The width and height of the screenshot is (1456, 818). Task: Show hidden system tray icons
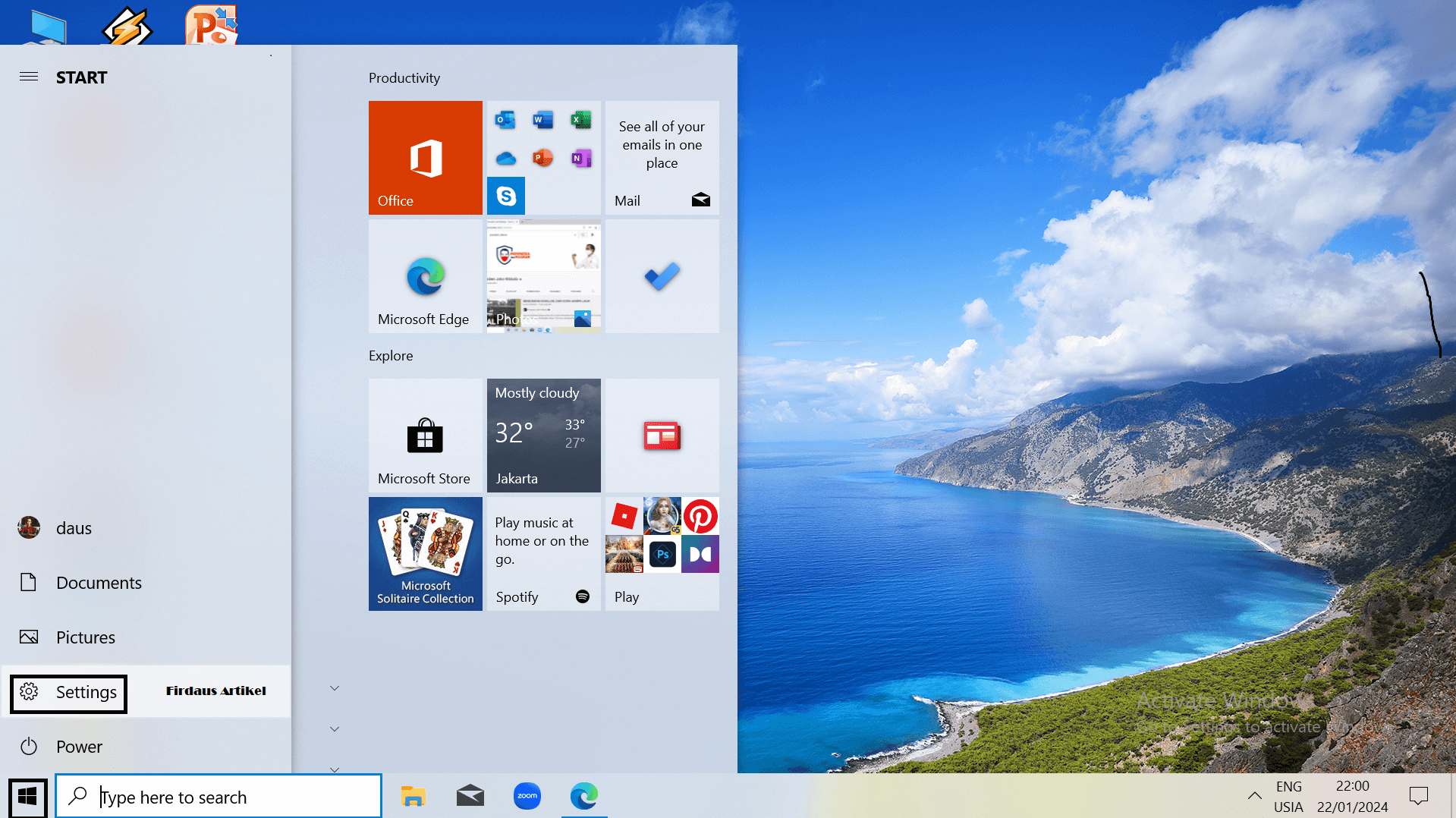[1255, 796]
